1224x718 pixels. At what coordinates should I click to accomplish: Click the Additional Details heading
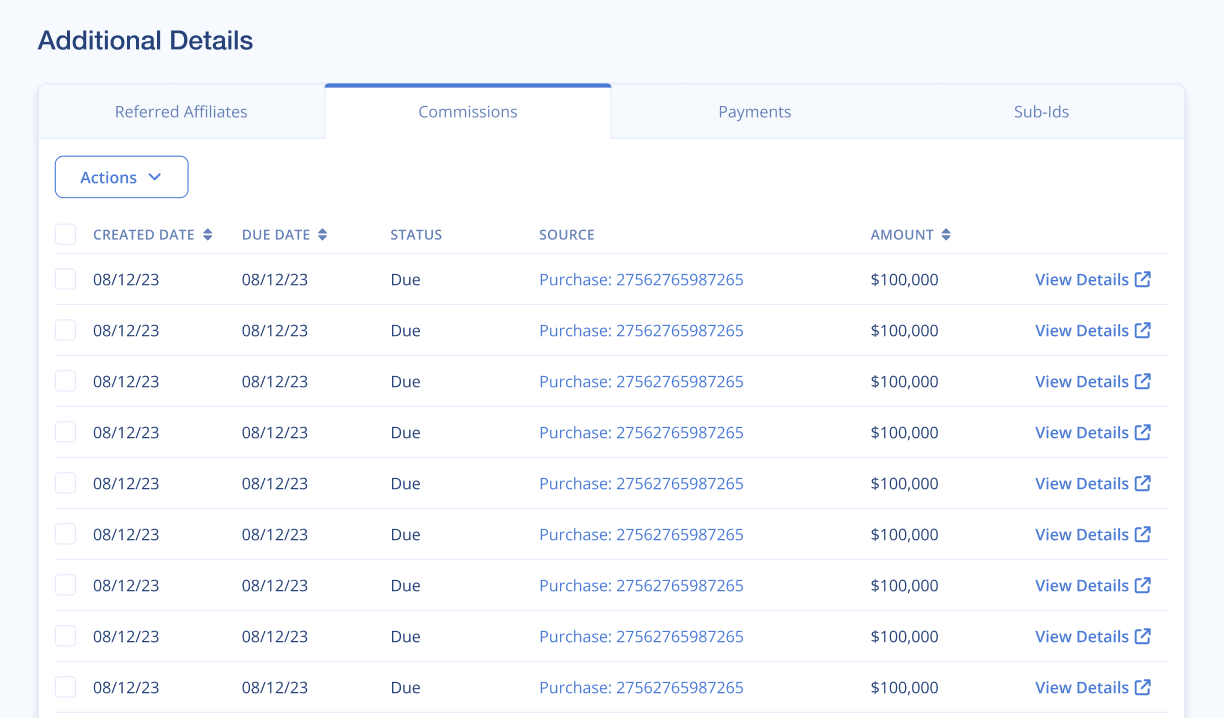(x=145, y=41)
